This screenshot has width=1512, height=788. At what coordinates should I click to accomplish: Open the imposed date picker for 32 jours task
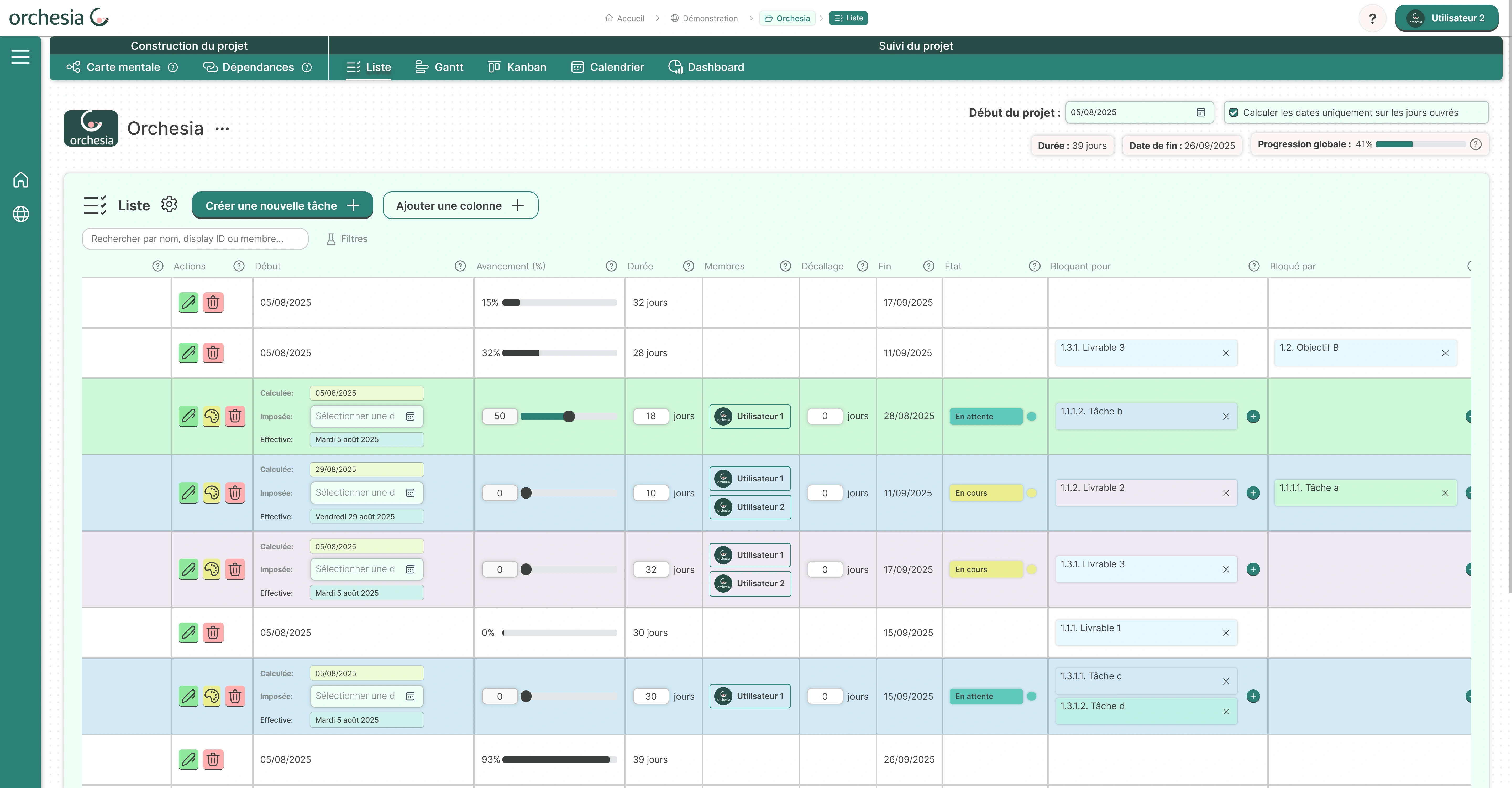[410, 569]
